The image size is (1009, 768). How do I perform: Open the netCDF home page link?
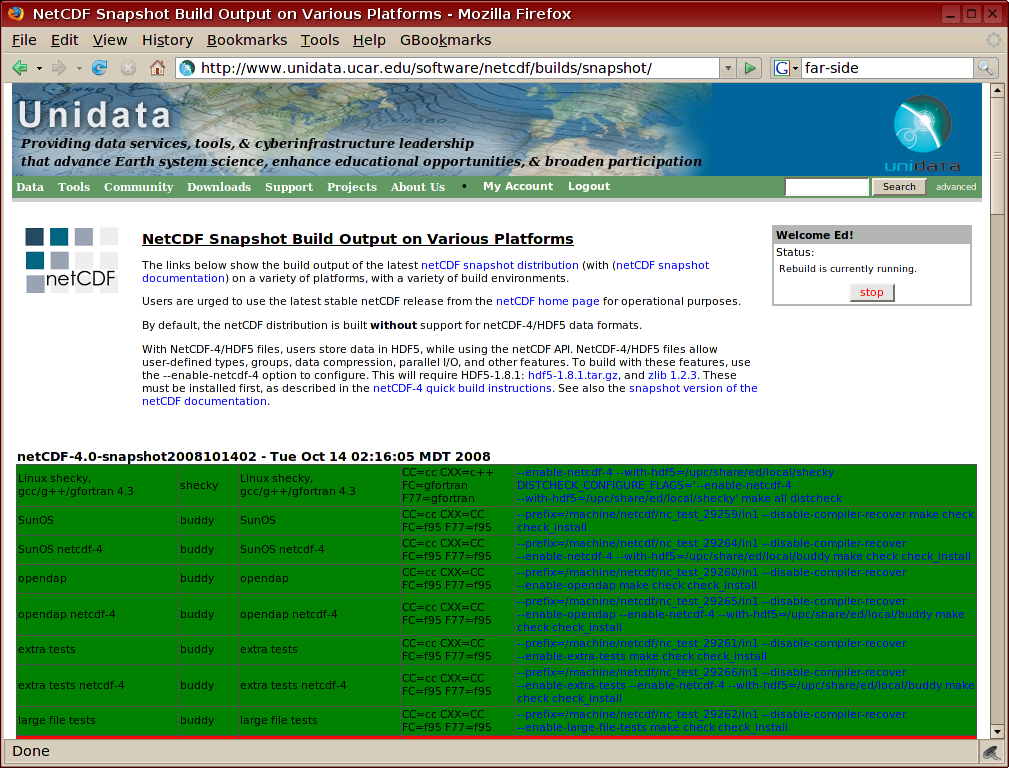[x=547, y=301]
